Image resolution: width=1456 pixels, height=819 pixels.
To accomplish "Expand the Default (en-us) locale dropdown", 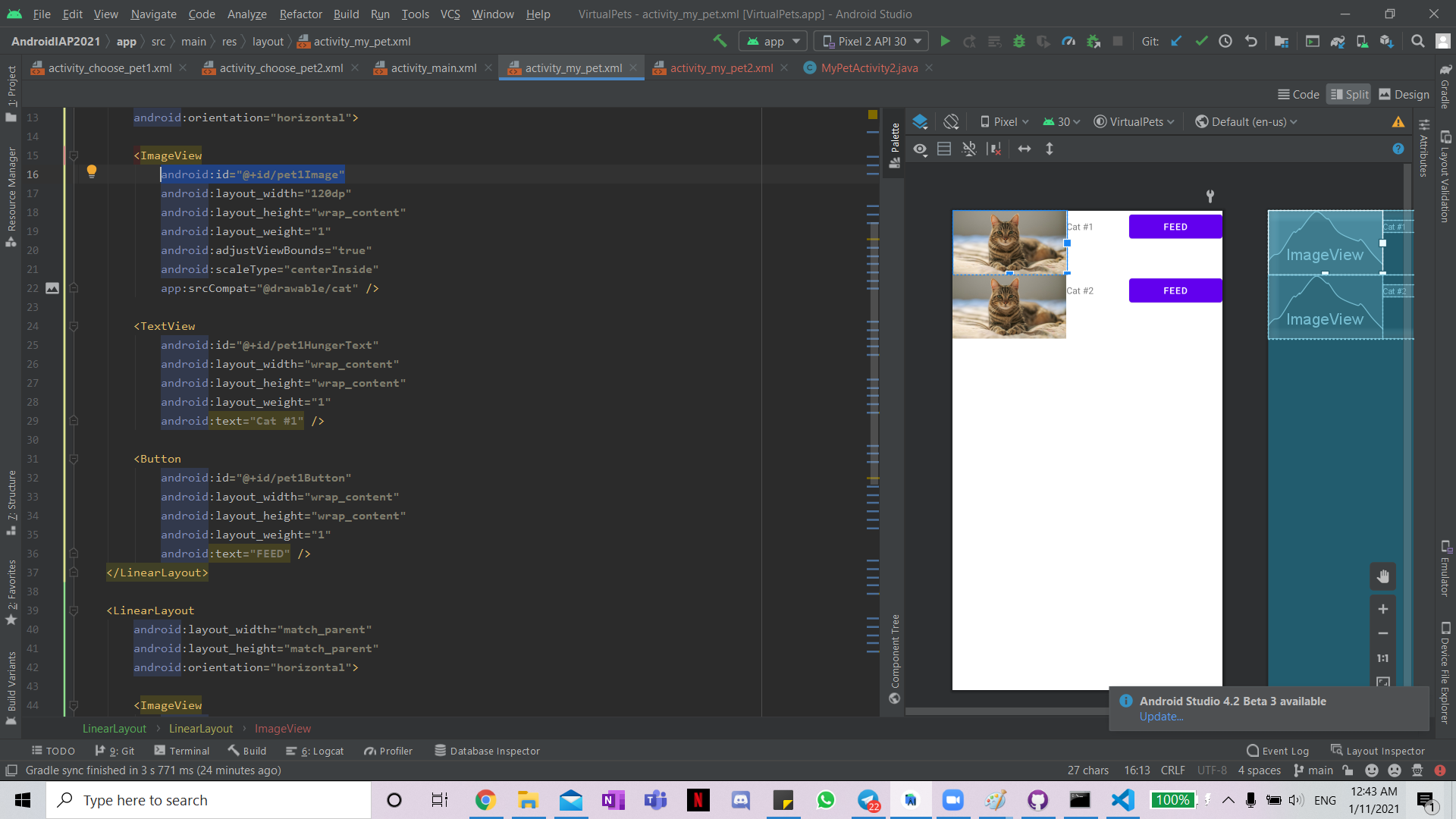I will pos(1246,121).
